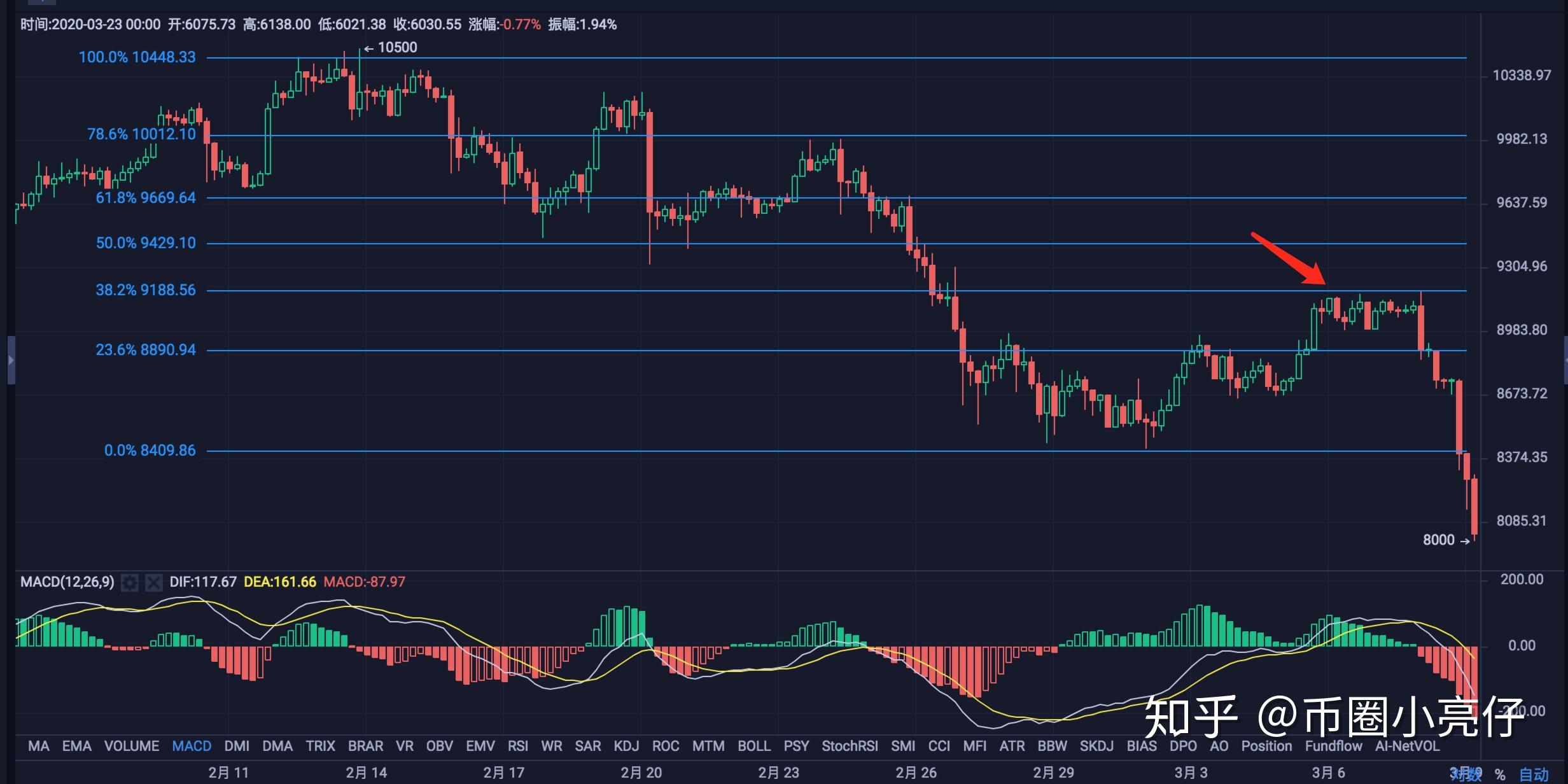Choose the EMV indicator
The height and width of the screenshot is (784, 1568).
(480, 746)
